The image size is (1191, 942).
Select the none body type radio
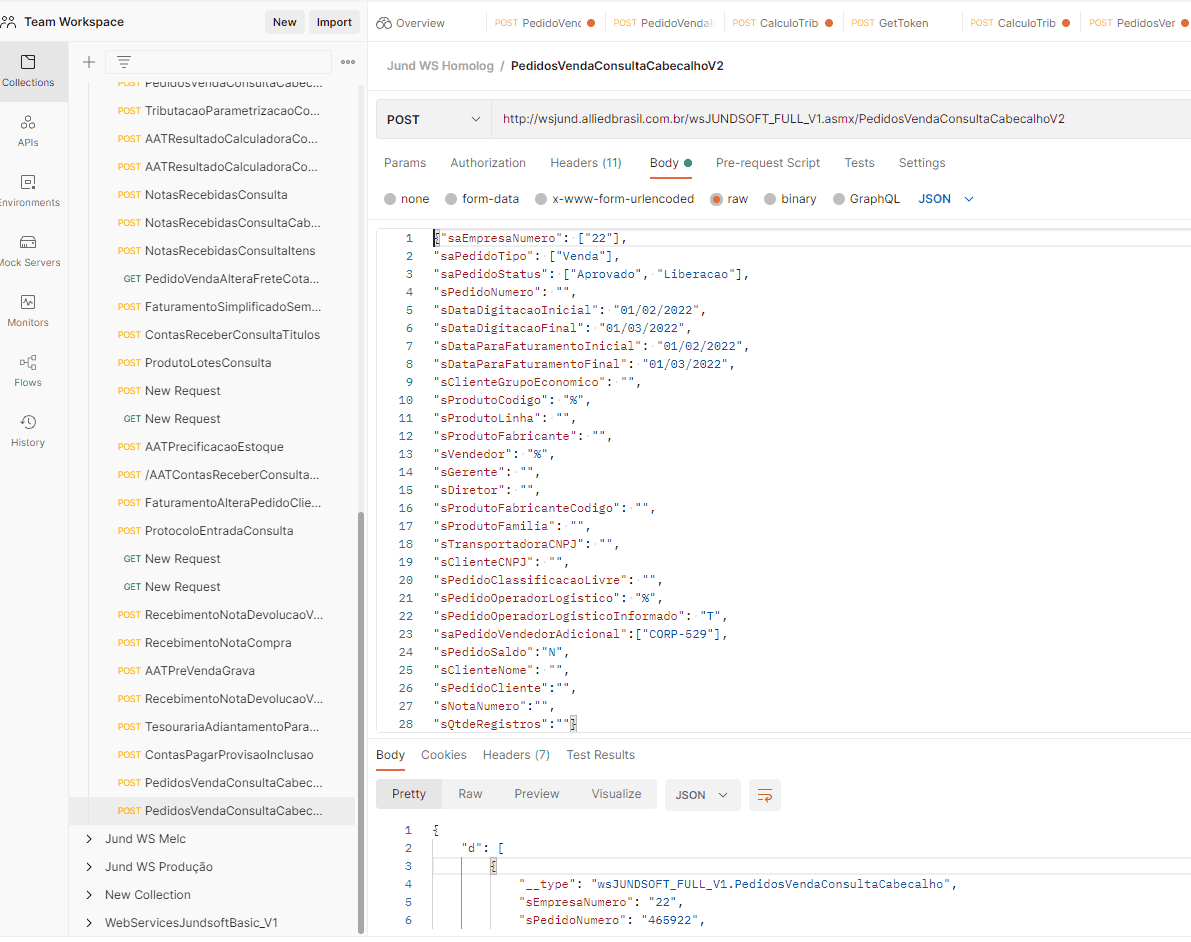click(x=391, y=199)
